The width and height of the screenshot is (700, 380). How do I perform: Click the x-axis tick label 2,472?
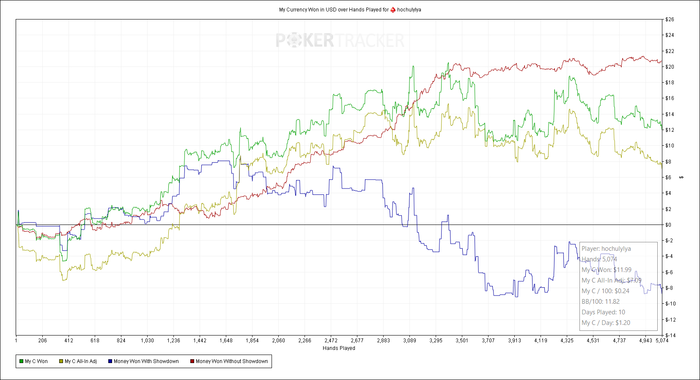tap(331, 340)
